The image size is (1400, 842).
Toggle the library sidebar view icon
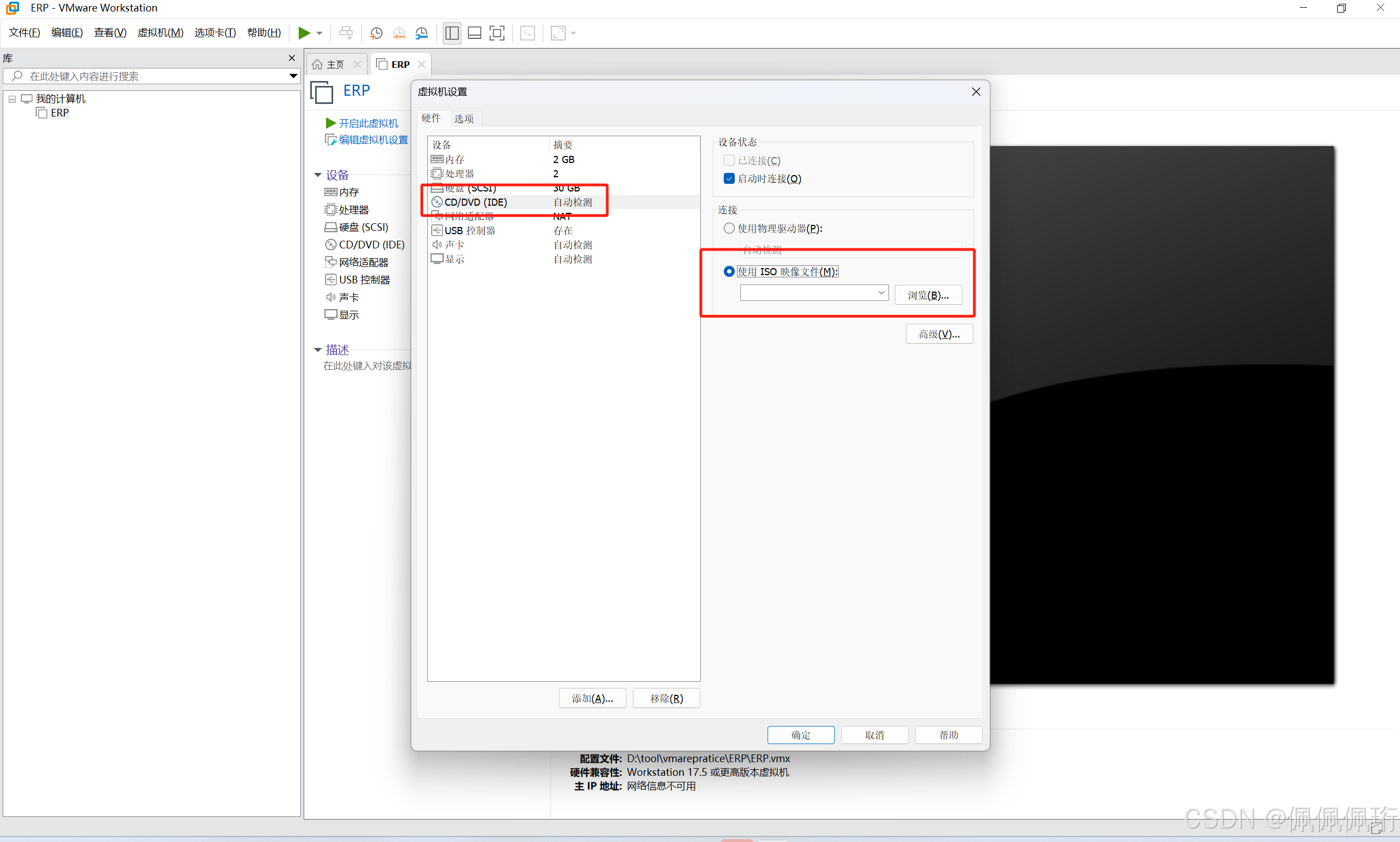click(452, 33)
